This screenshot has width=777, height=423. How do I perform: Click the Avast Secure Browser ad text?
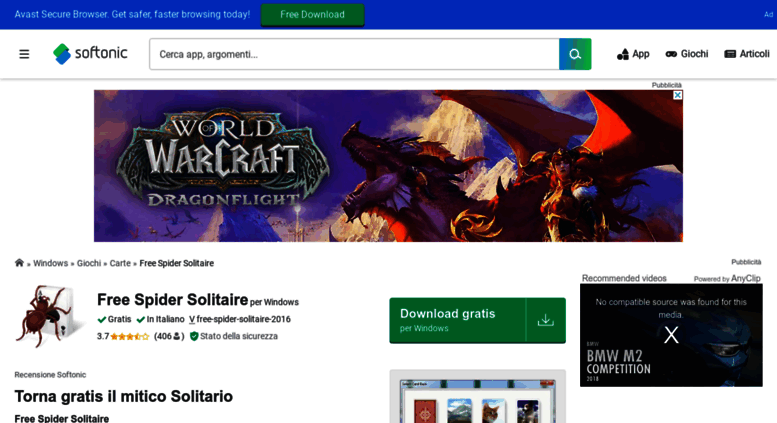point(132,14)
